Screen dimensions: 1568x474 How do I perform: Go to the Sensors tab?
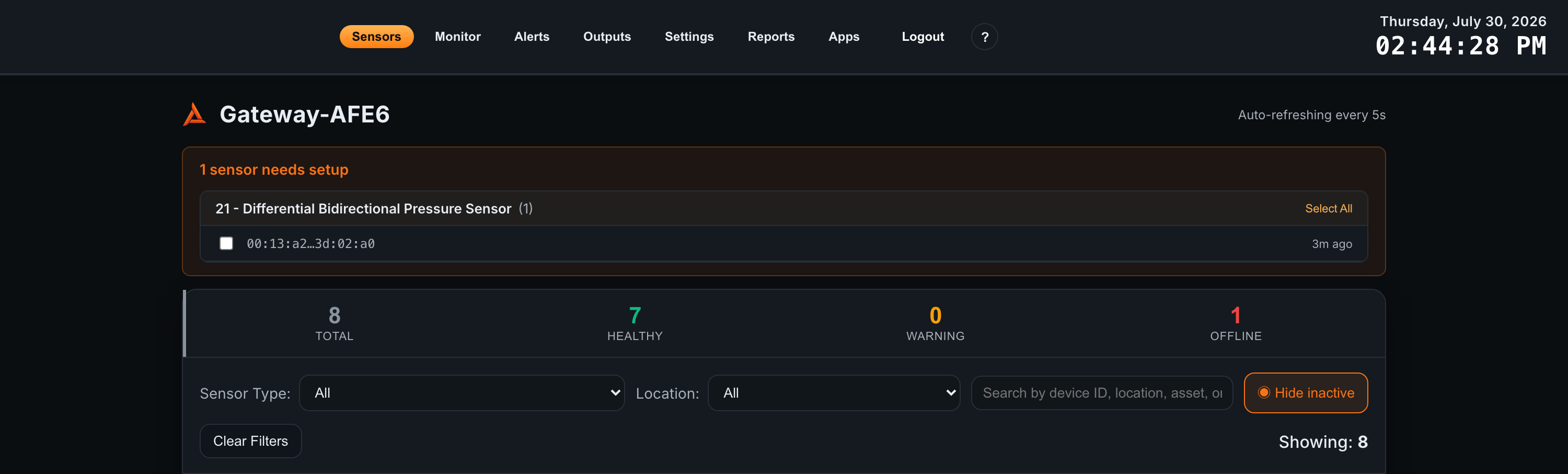point(376,37)
